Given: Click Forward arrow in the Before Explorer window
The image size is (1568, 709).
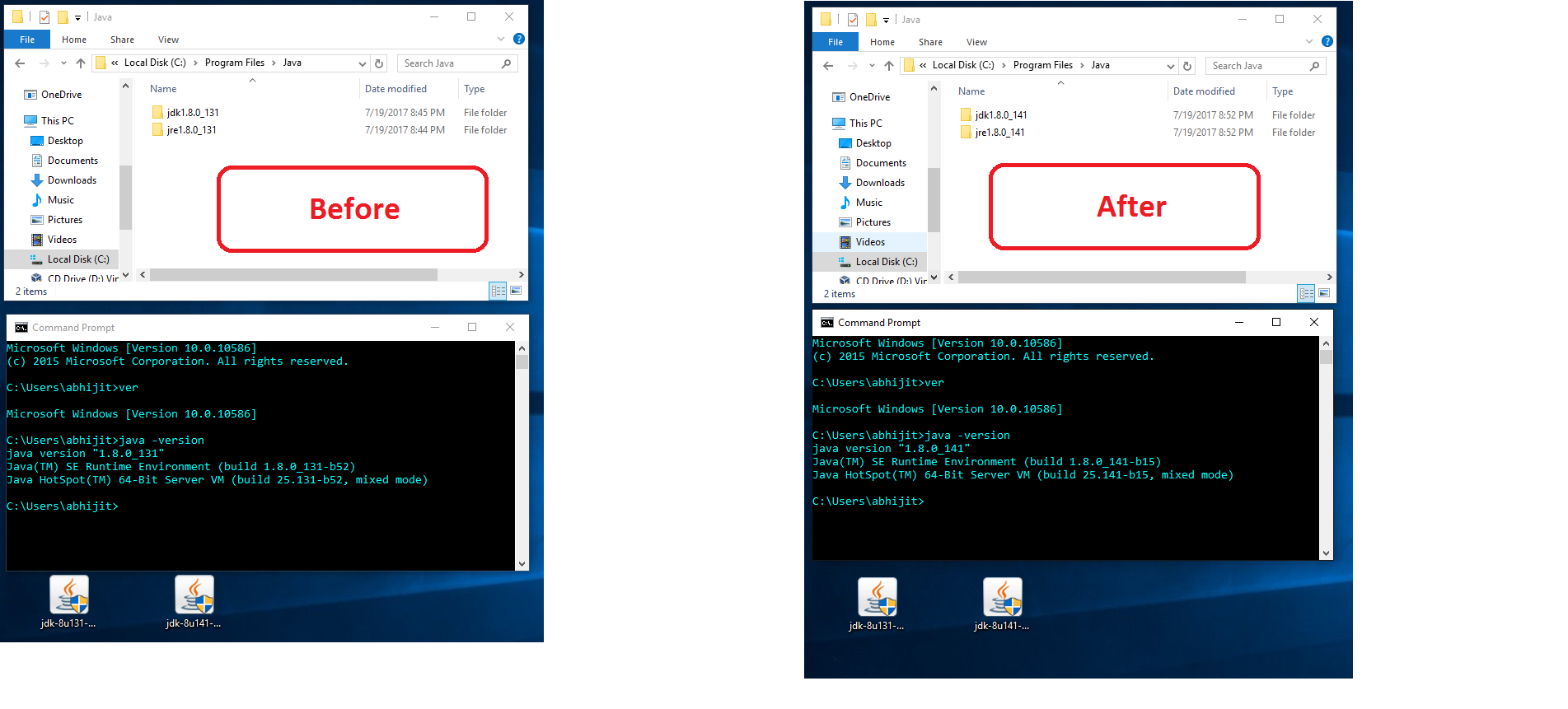Looking at the screenshot, I should point(44,63).
